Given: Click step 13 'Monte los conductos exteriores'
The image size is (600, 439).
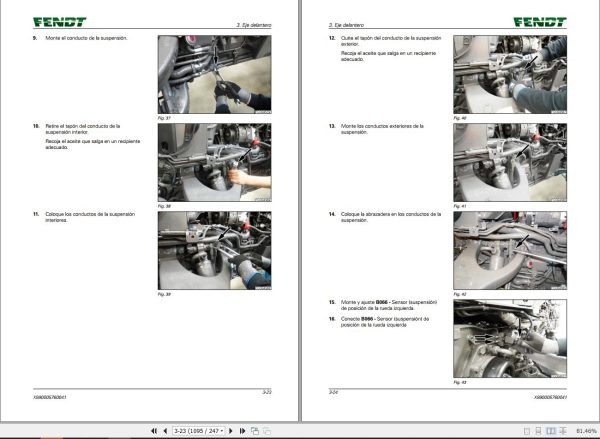Looking at the screenshot, I should coord(382,129).
